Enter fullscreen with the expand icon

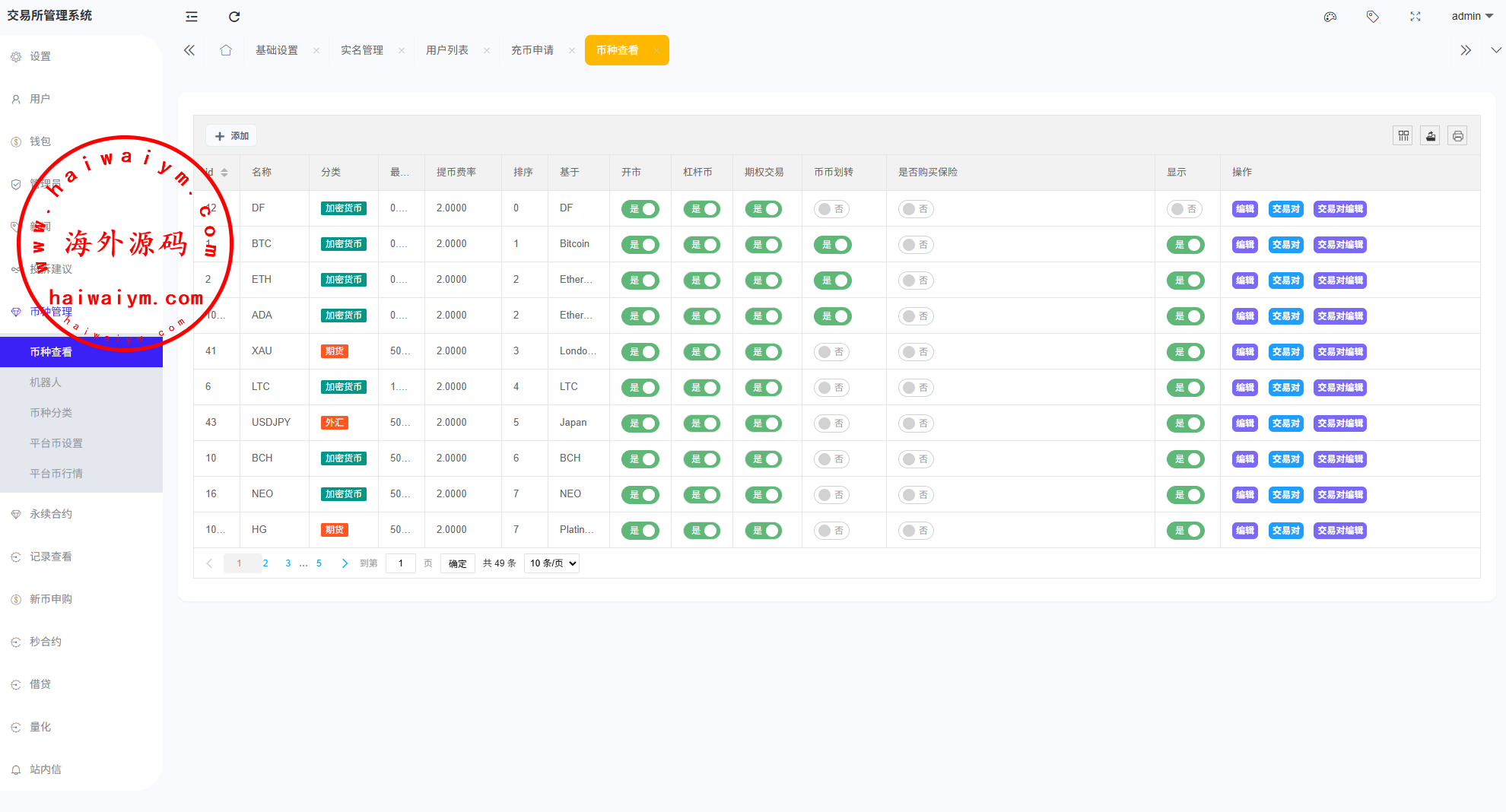1415,17
